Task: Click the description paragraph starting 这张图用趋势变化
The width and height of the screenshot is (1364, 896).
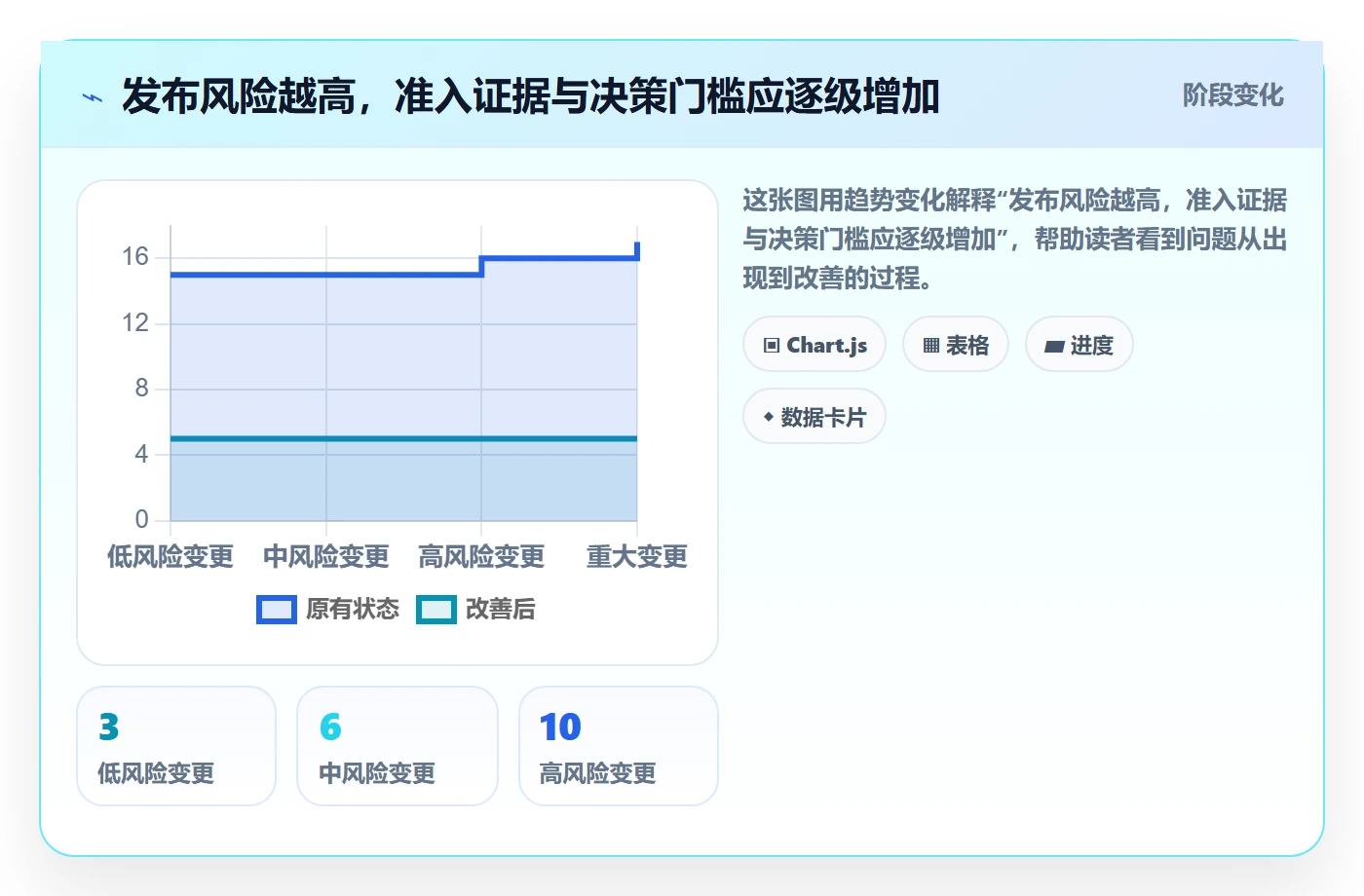Action: tap(1015, 240)
